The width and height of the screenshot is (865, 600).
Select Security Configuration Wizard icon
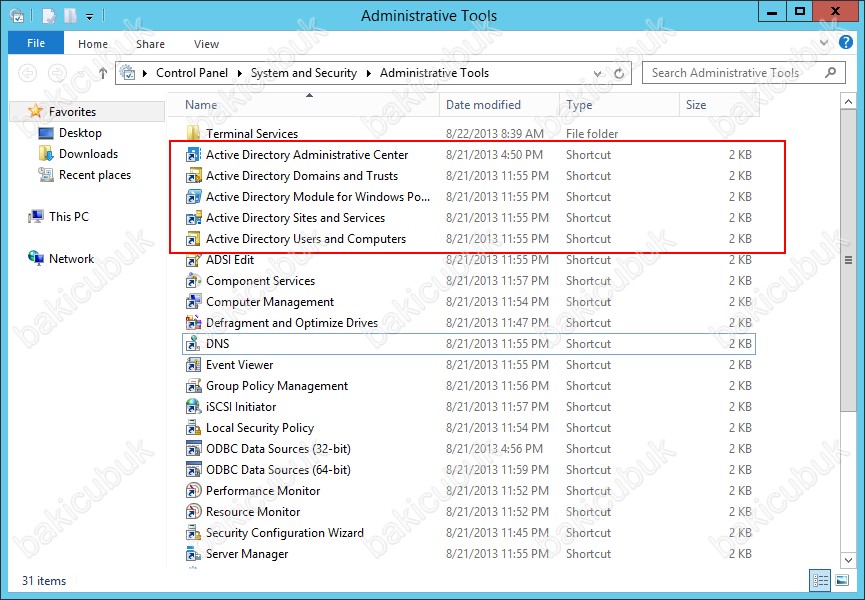coord(193,532)
